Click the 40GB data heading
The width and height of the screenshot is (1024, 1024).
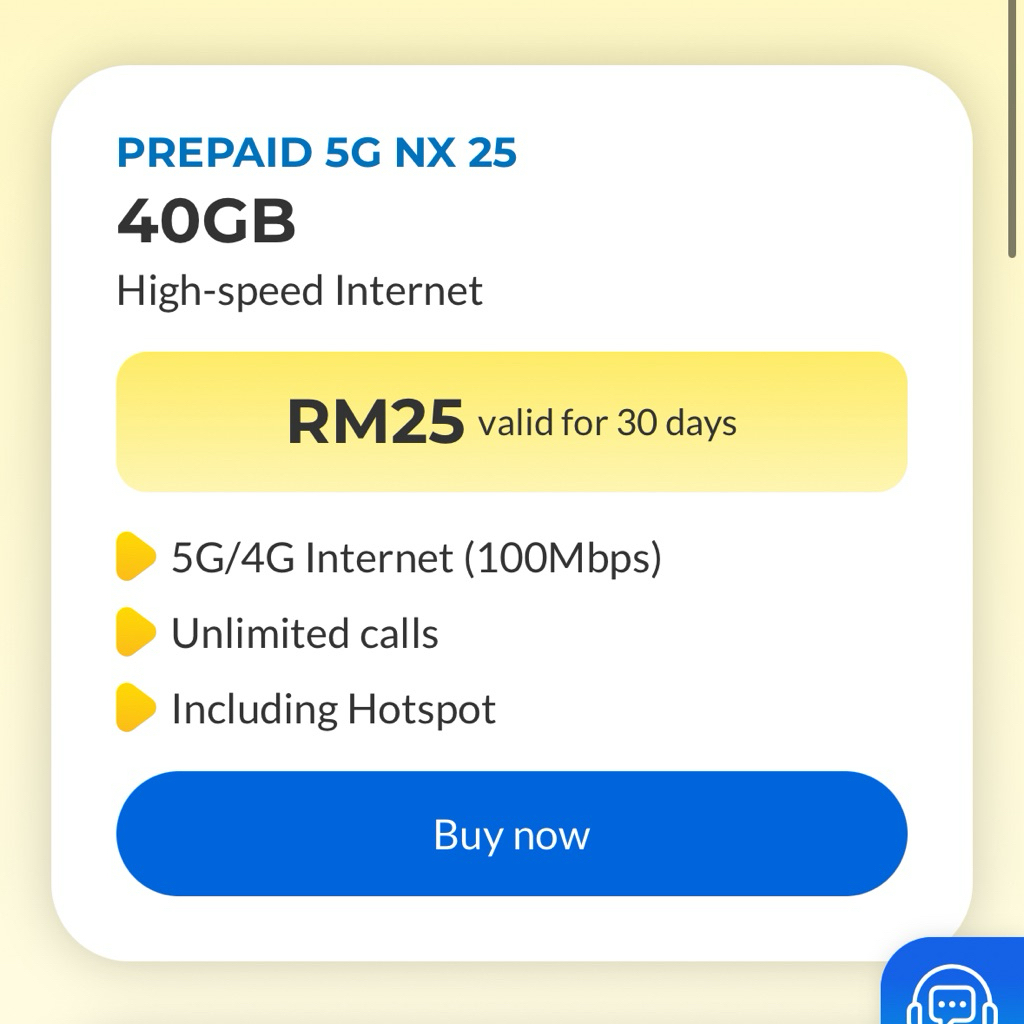pyautogui.click(x=206, y=221)
